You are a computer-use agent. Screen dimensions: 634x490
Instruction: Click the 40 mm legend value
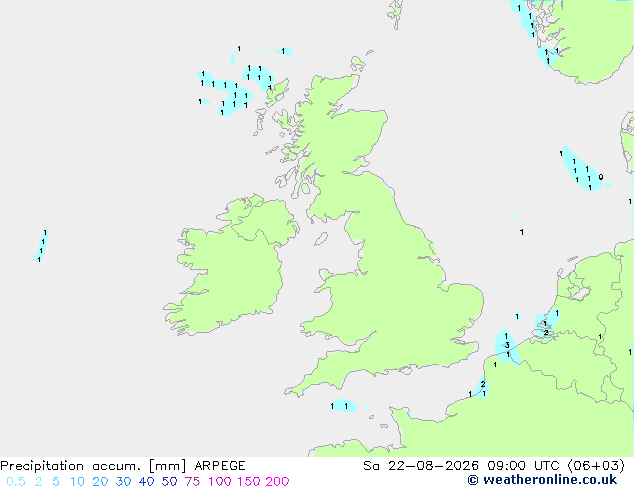(146, 482)
